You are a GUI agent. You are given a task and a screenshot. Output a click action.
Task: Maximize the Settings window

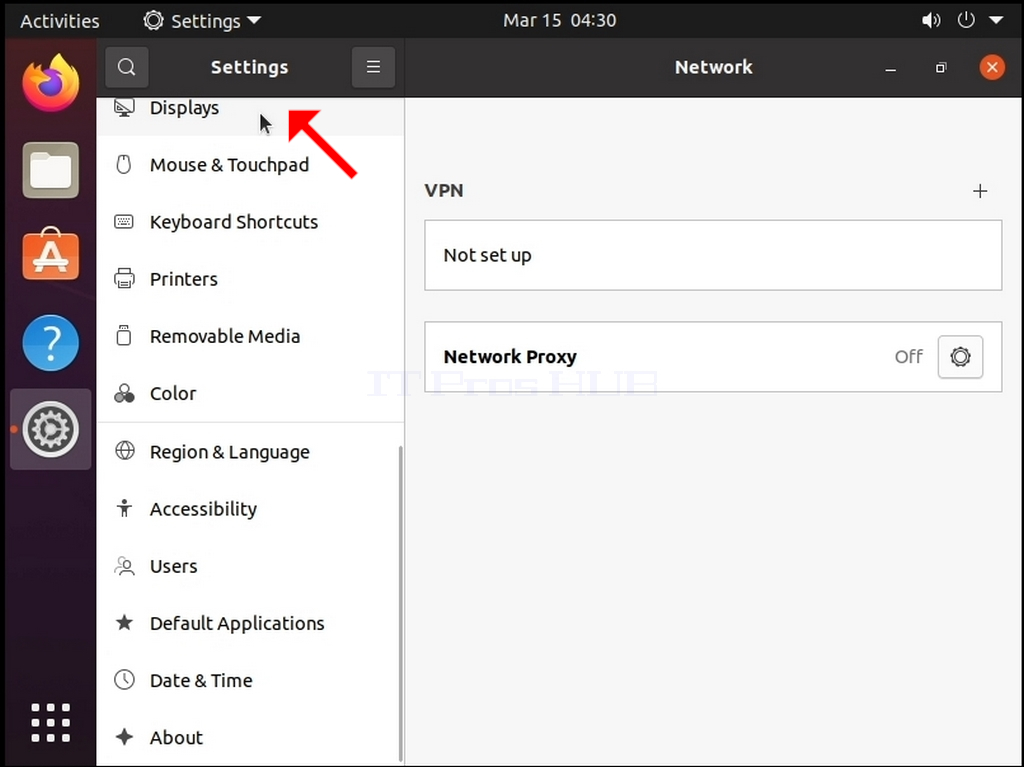(x=941, y=67)
